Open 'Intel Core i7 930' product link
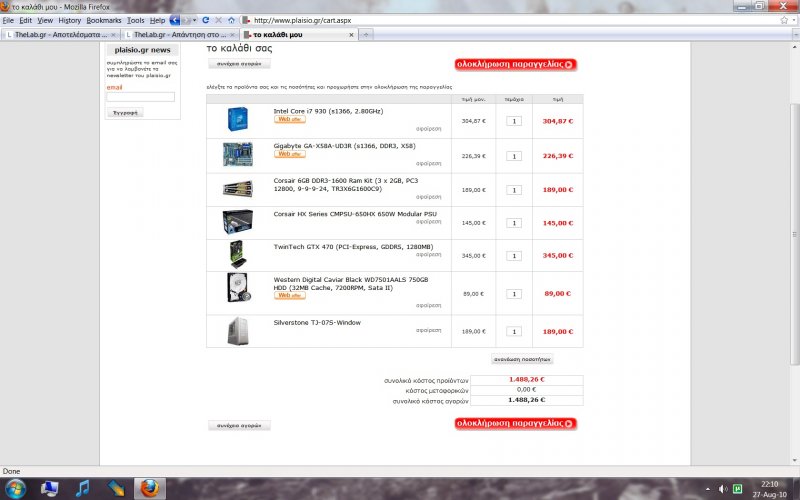 click(328, 111)
